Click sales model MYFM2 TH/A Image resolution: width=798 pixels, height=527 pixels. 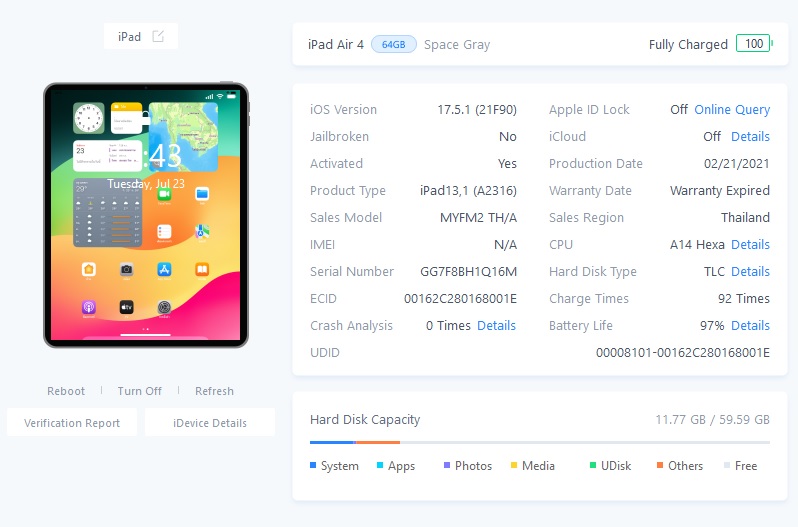tap(478, 217)
